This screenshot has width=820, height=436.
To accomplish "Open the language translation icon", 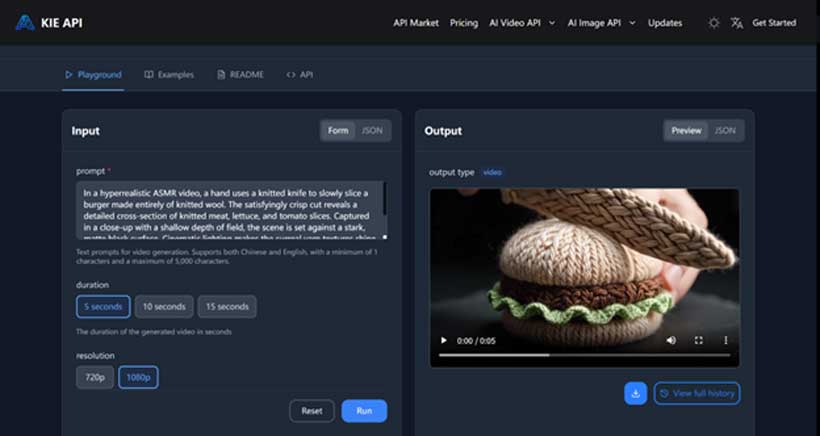I will click(x=737, y=23).
